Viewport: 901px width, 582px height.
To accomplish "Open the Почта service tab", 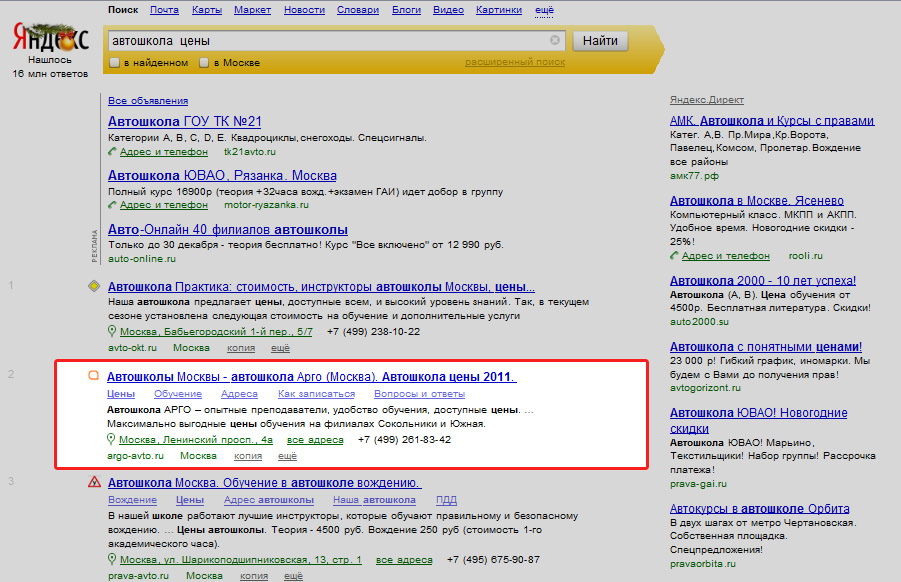I will (x=164, y=10).
